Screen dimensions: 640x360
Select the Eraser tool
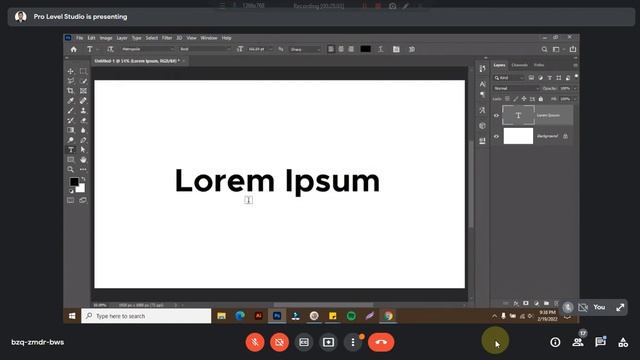pyautogui.click(x=83, y=120)
